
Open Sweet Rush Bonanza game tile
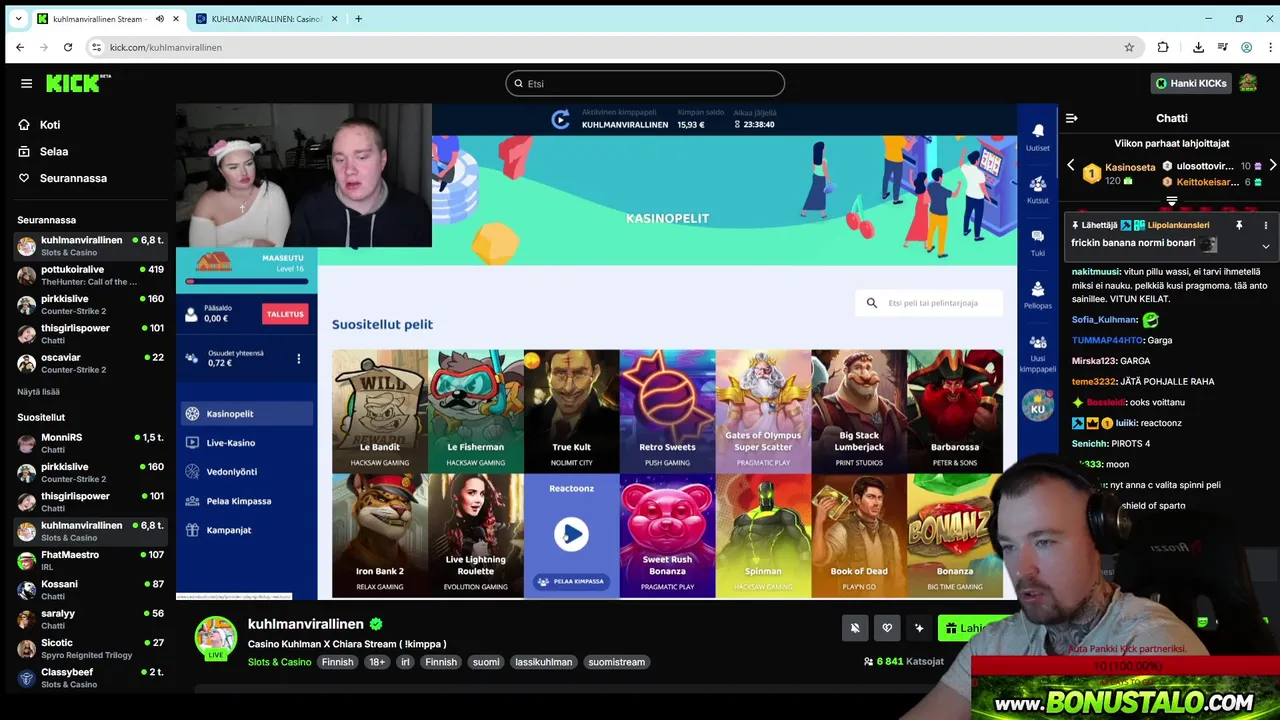point(667,535)
